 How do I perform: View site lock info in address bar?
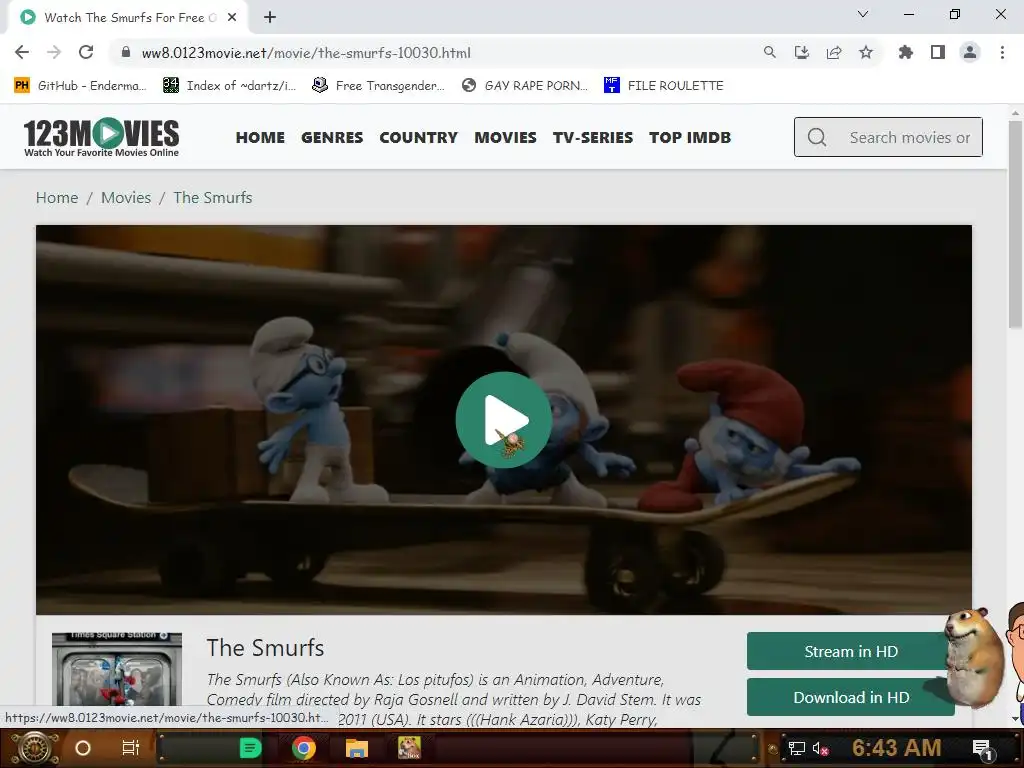(126, 52)
